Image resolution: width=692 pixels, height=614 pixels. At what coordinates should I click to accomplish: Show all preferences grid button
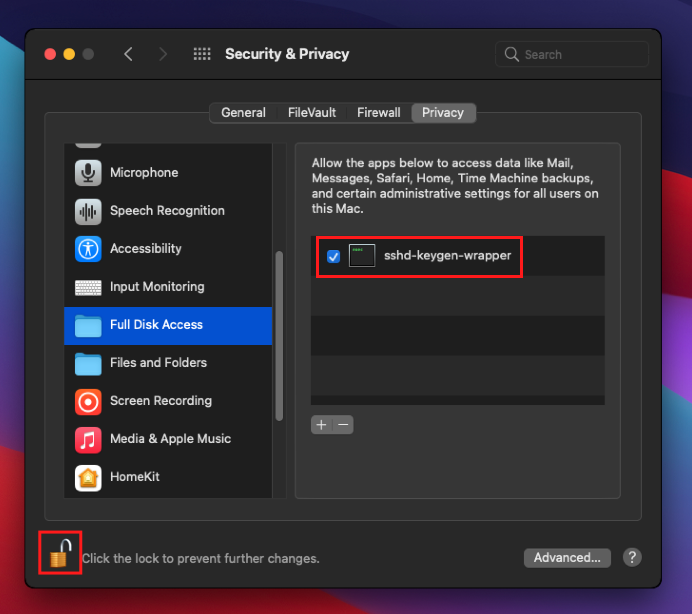(x=202, y=54)
